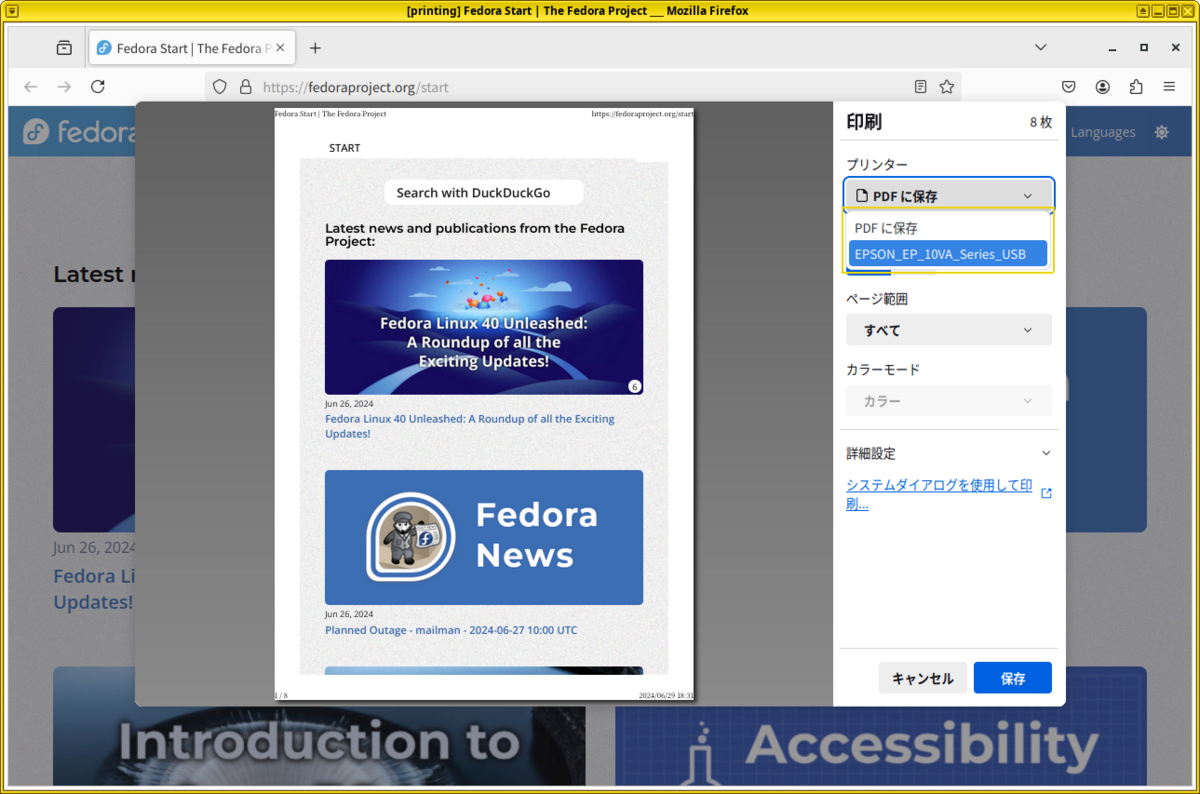
Task: Save the page to Pocket
Action: (1068, 87)
